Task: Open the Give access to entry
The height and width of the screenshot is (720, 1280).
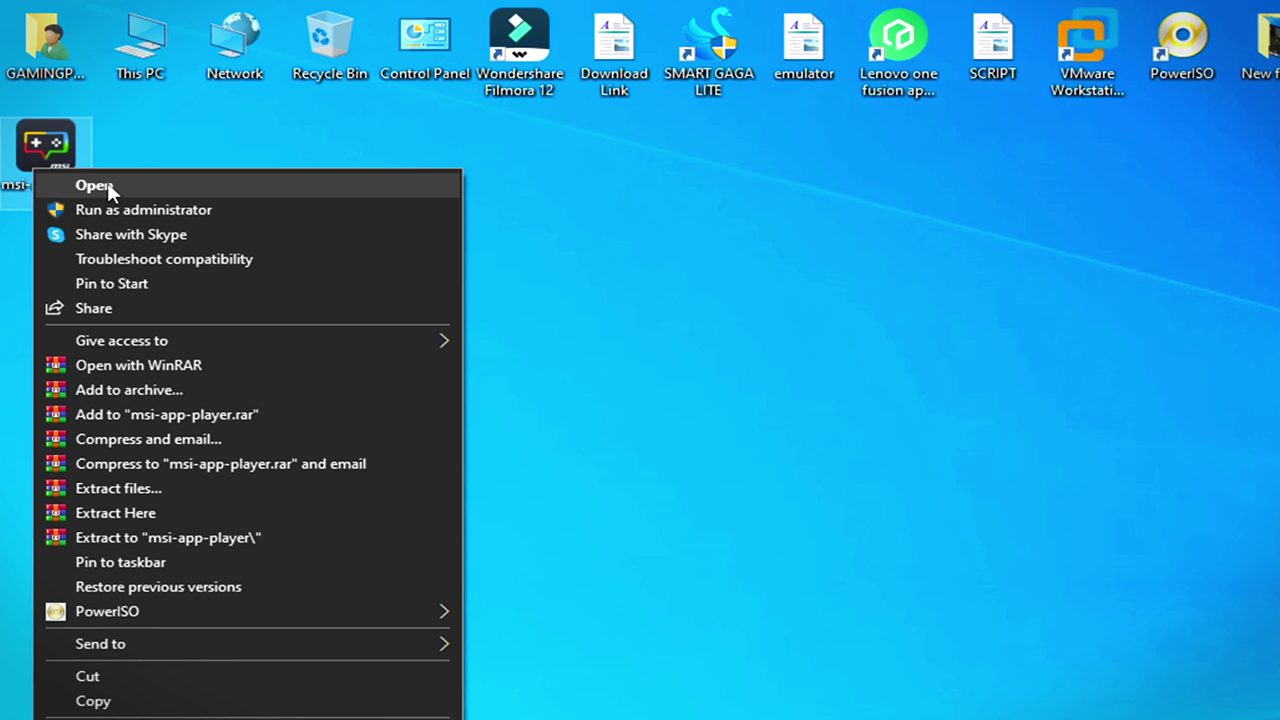Action: (248, 341)
